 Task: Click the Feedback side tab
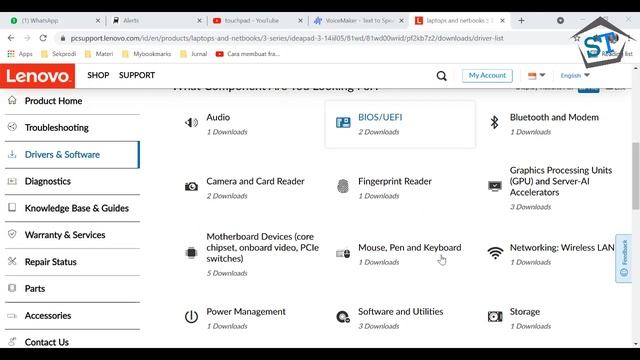(x=624, y=258)
